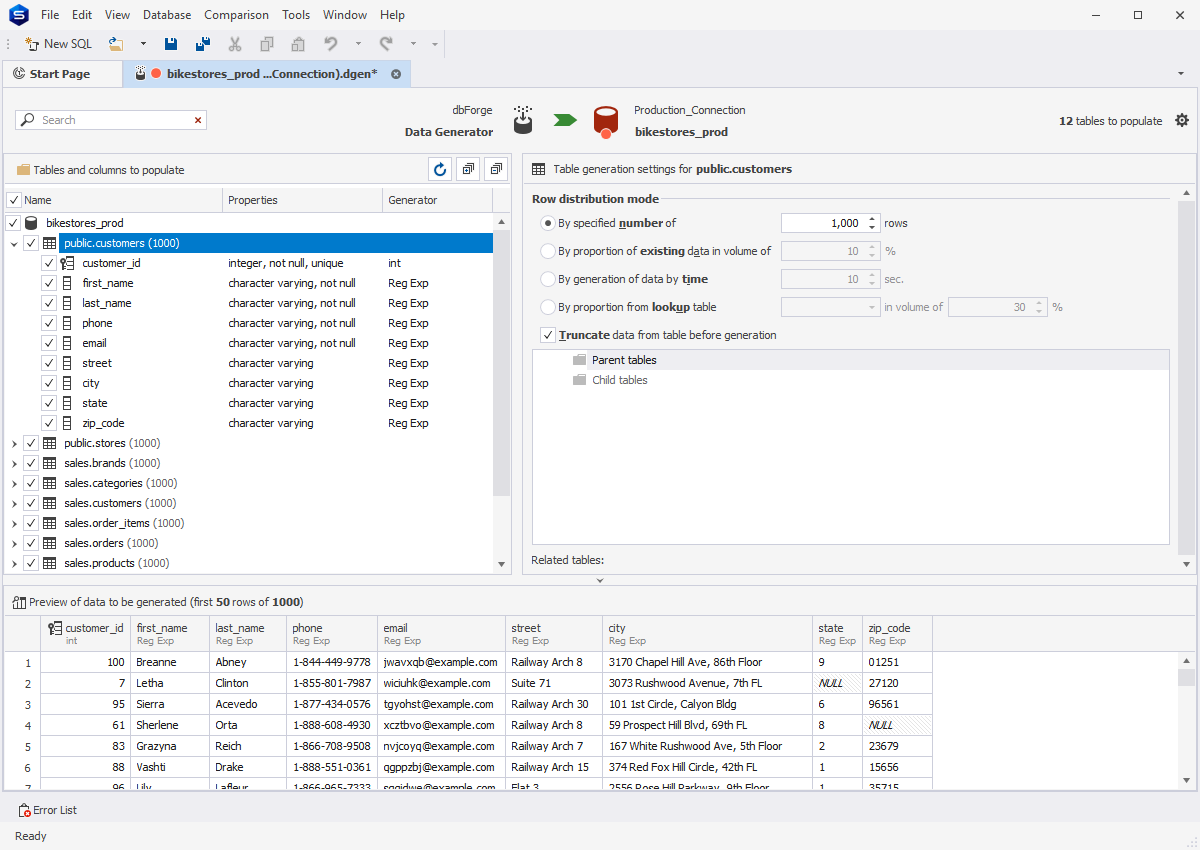The width and height of the screenshot is (1200, 850).
Task: Click the Search input field
Action: point(110,120)
